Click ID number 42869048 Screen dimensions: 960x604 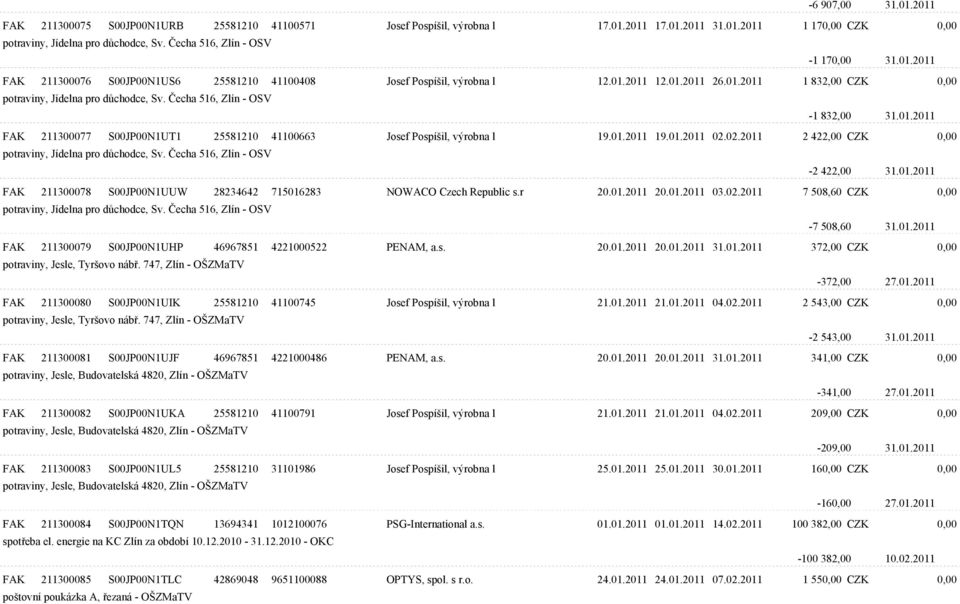coord(236,580)
